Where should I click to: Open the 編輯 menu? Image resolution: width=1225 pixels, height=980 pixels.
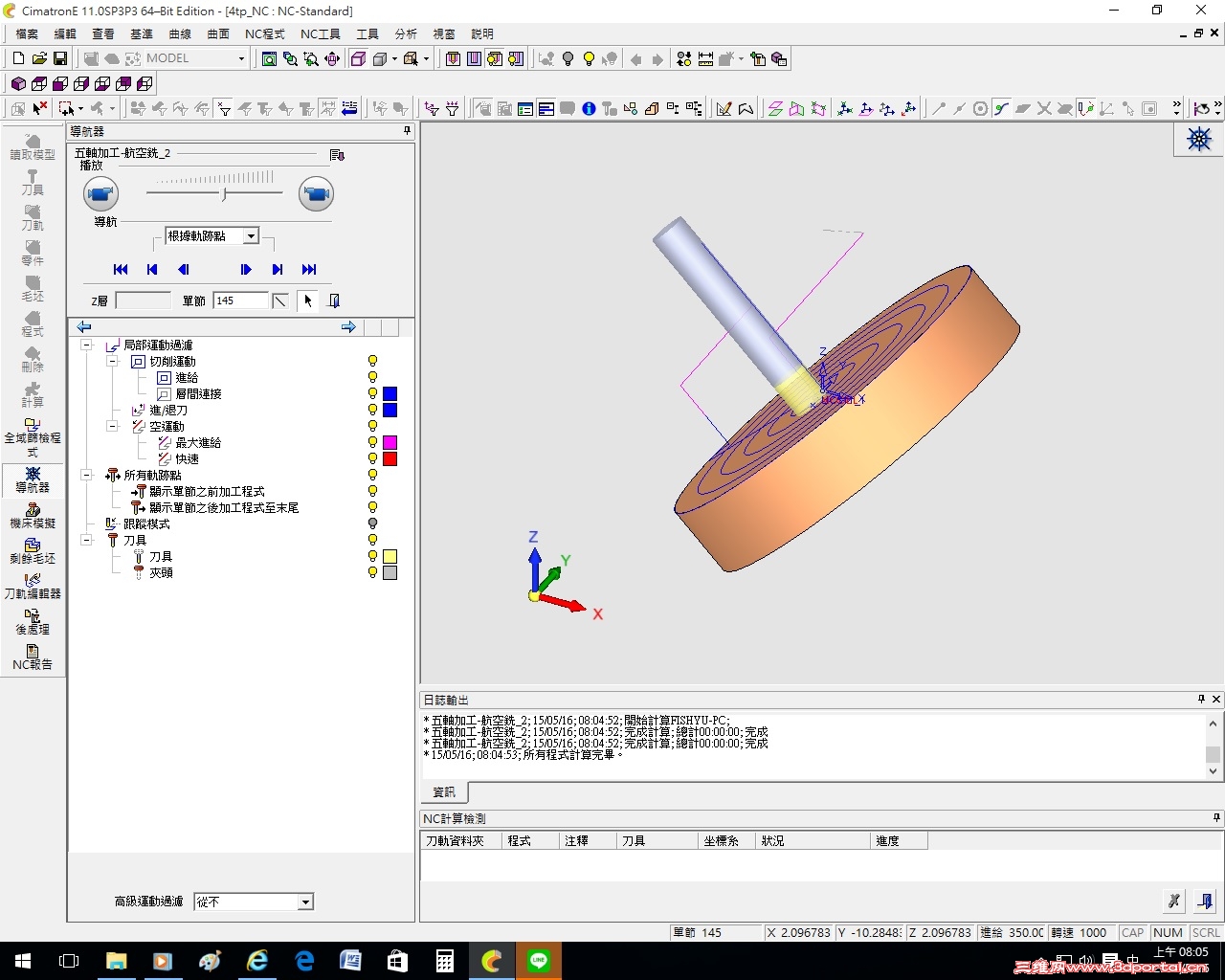click(65, 33)
